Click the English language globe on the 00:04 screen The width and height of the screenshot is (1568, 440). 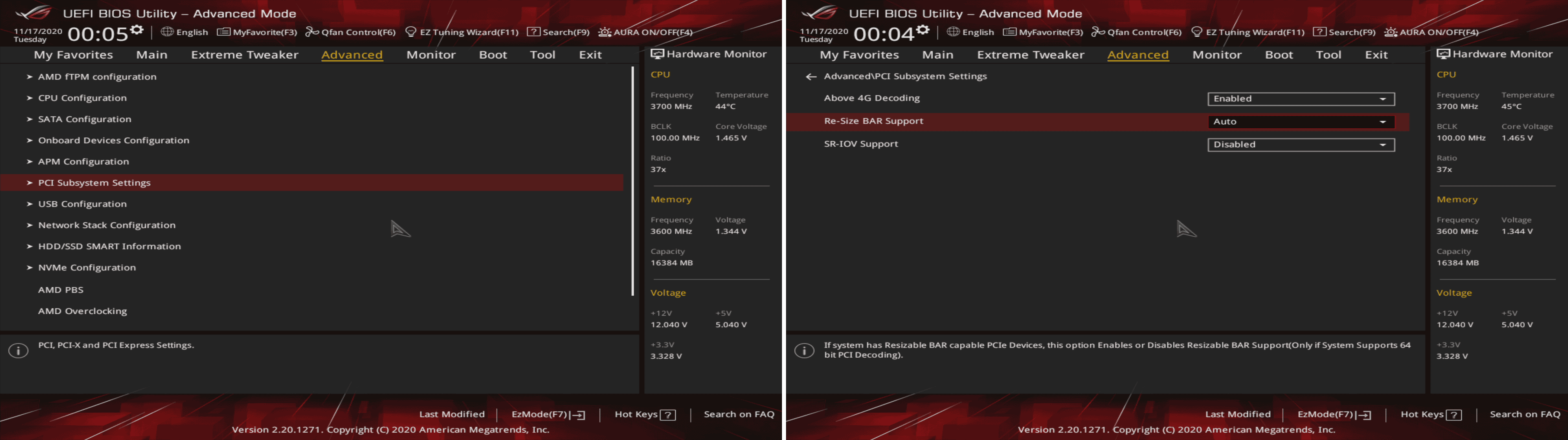[x=953, y=32]
